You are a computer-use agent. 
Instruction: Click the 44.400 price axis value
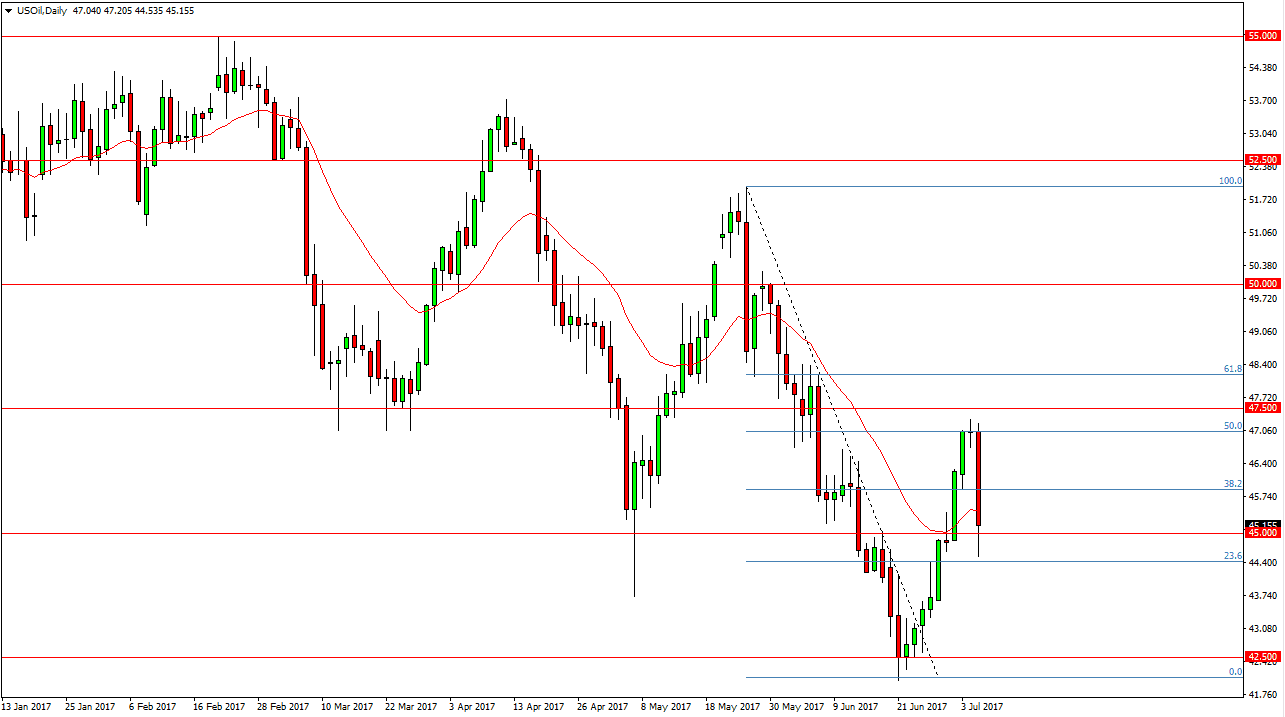tap(1265, 563)
